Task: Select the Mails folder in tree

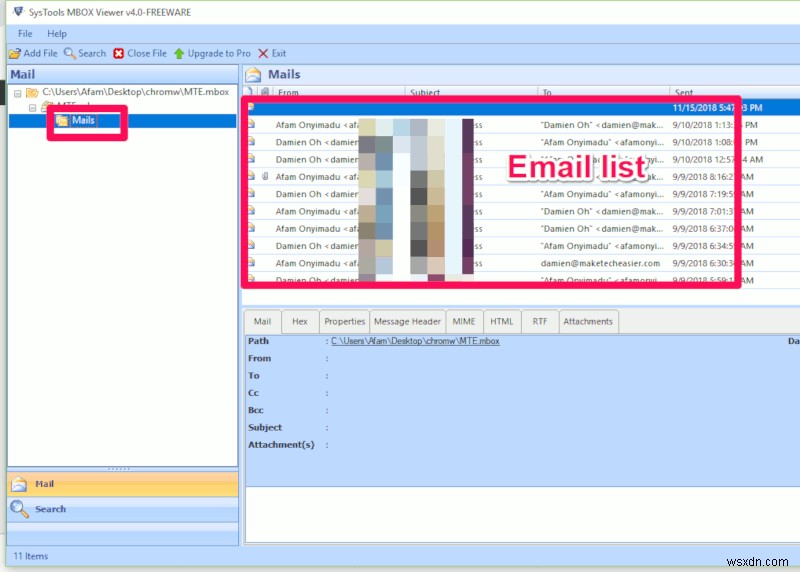Action: [83, 120]
